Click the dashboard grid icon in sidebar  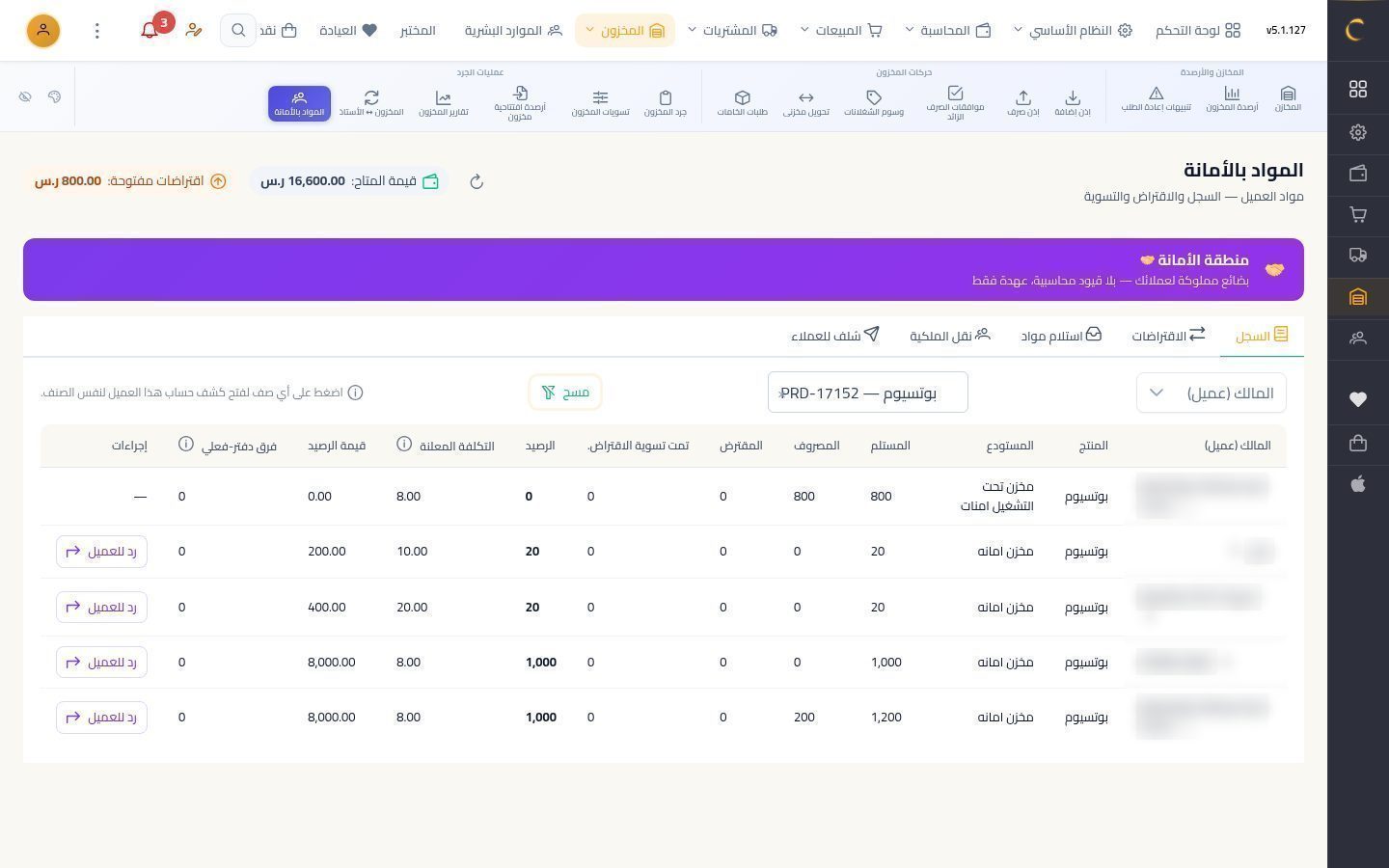coord(1358,89)
